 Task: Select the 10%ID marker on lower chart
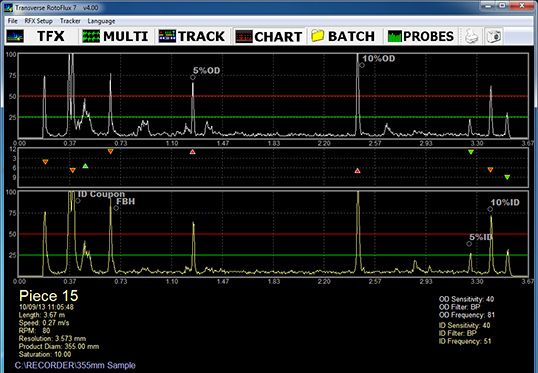coord(490,209)
